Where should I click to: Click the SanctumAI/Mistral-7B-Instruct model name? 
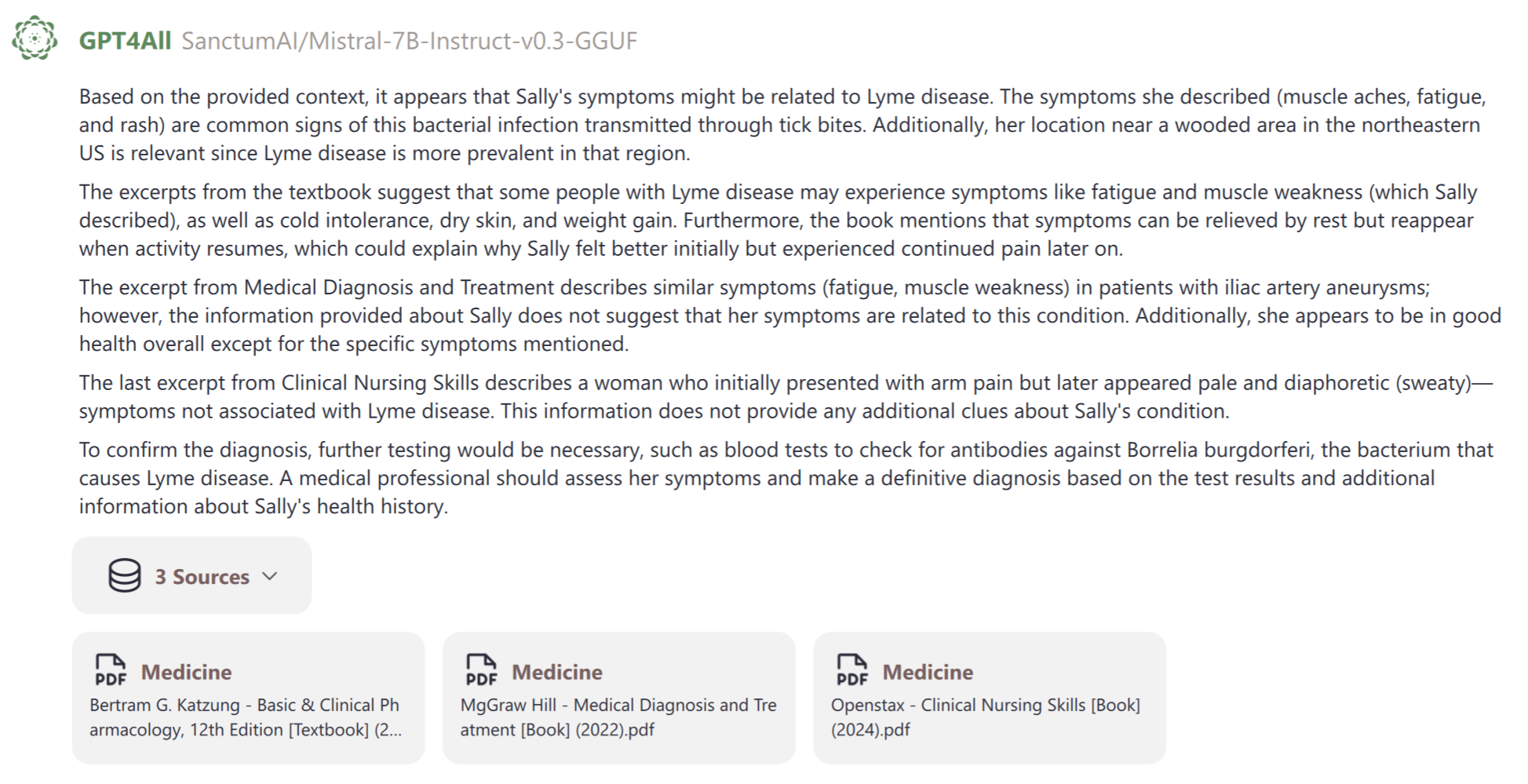pyautogui.click(x=409, y=41)
